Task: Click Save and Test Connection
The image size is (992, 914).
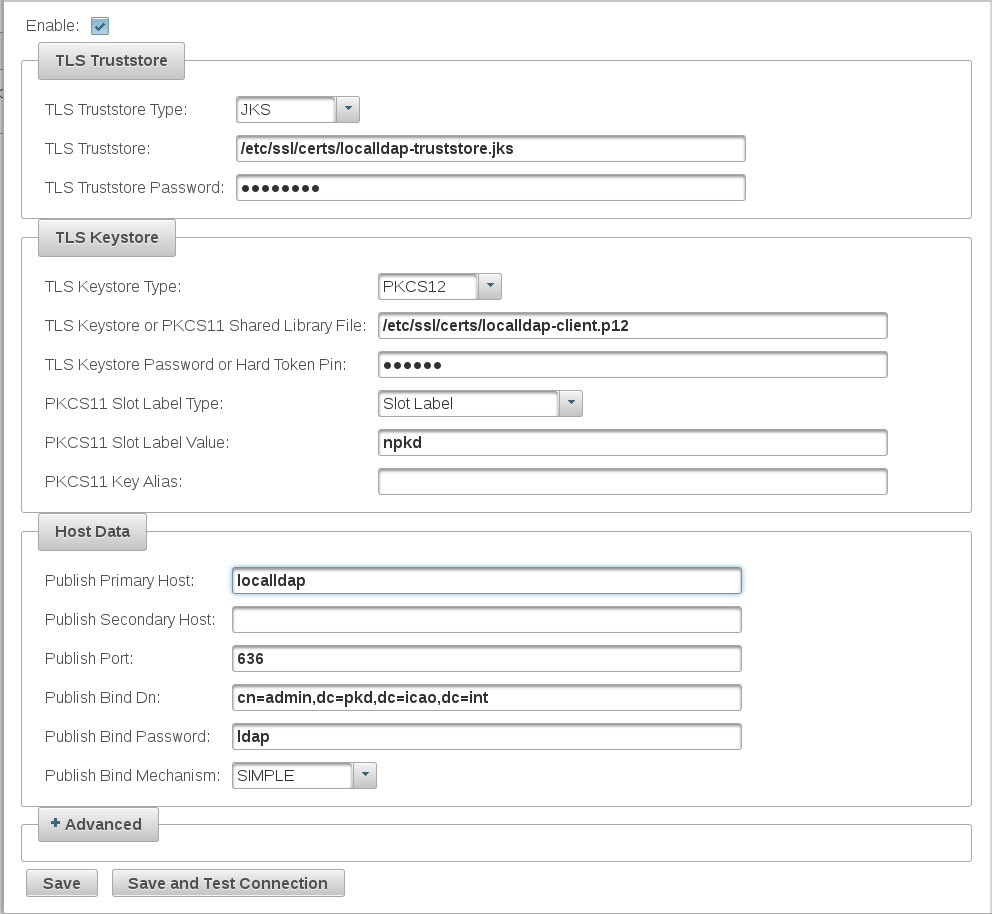Action: [x=228, y=883]
